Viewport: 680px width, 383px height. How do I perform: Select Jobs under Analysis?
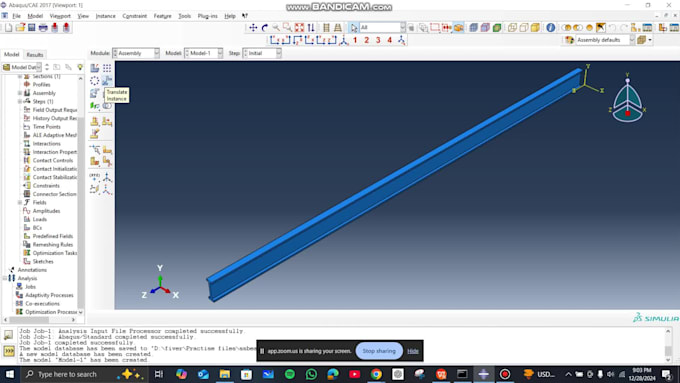coord(30,287)
